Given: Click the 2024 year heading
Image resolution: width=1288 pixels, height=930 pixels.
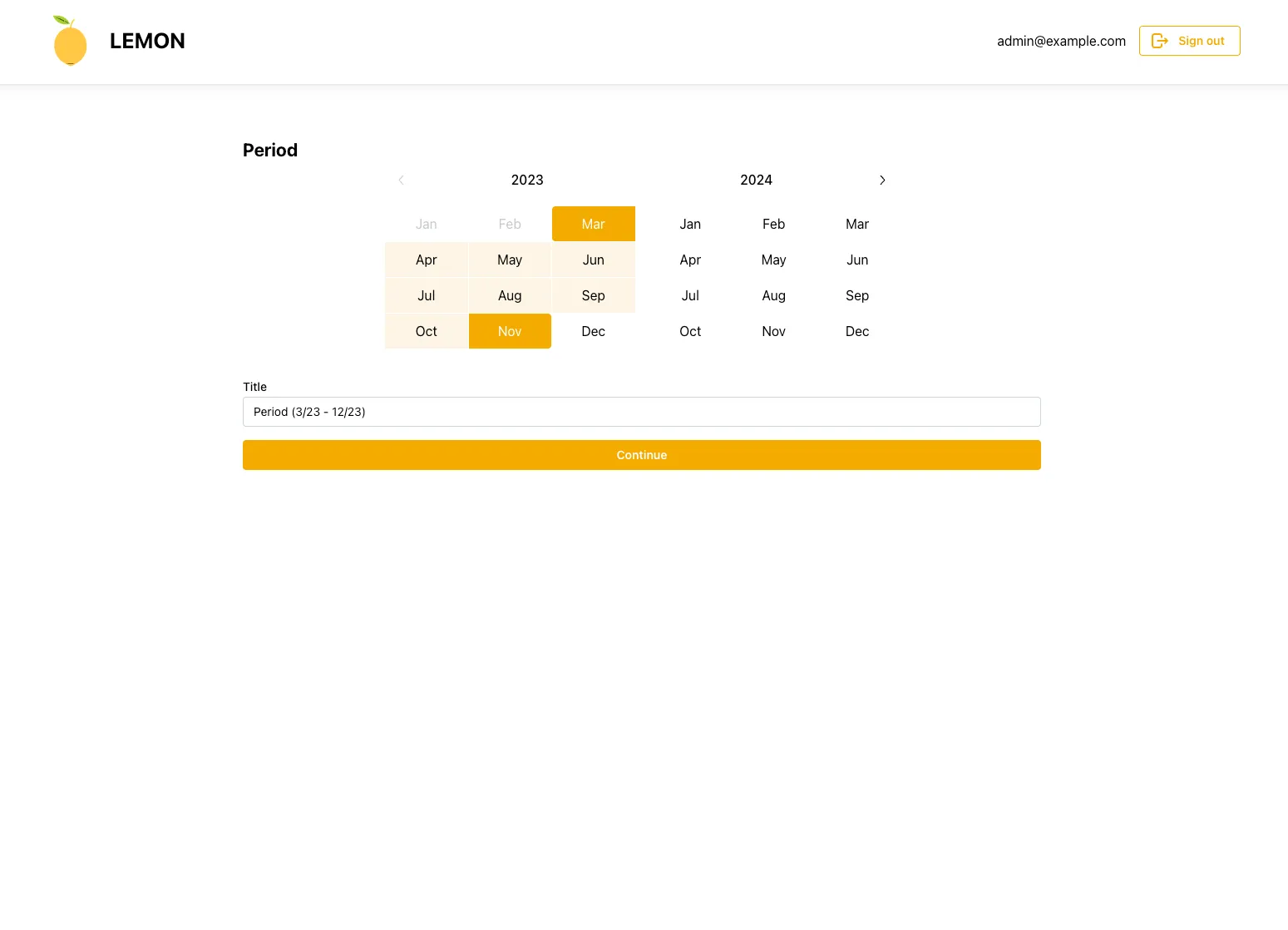Looking at the screenshot, I should coord(756,180).
